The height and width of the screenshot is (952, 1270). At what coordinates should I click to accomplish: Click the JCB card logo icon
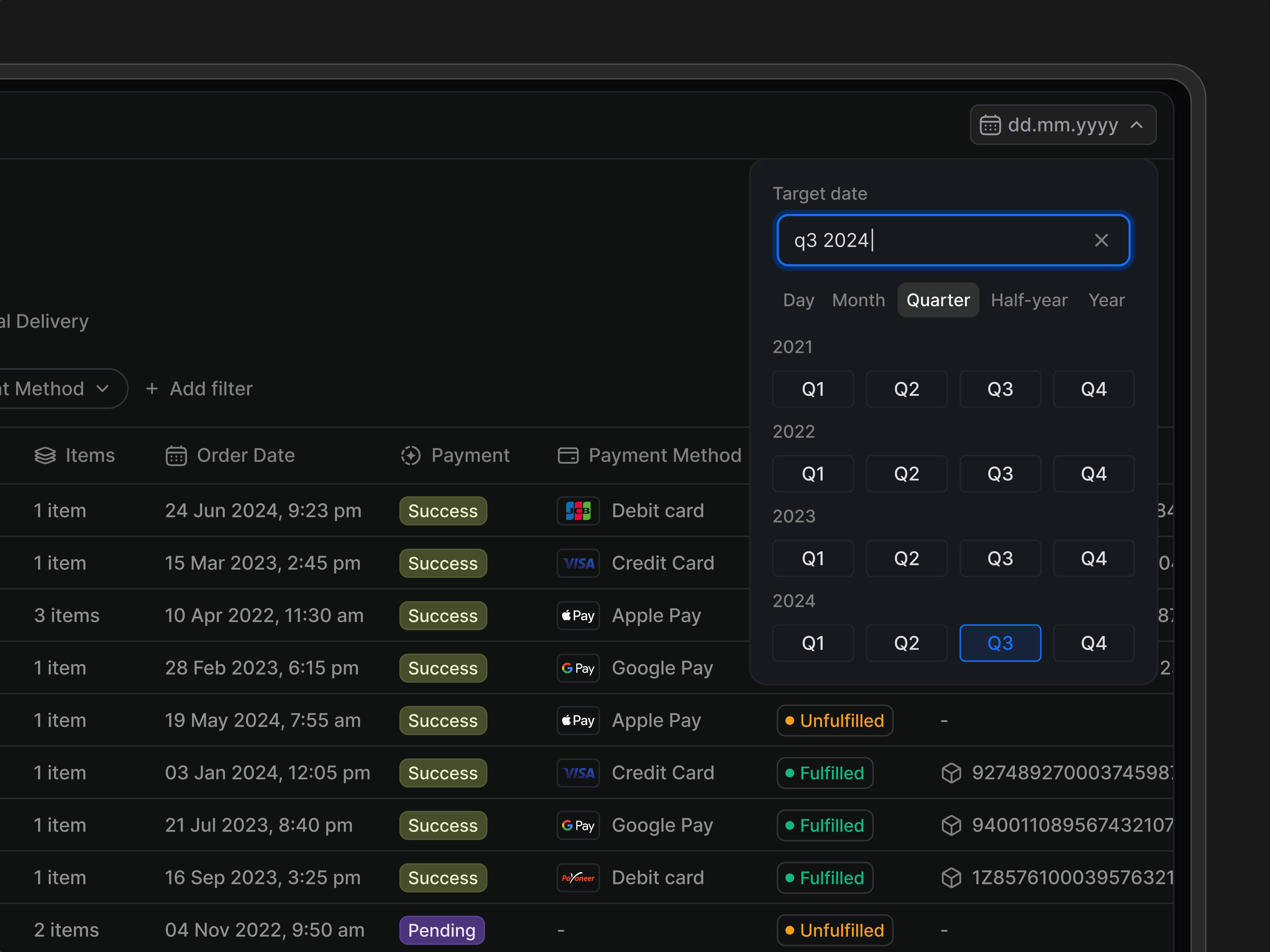tap(578, 511)
